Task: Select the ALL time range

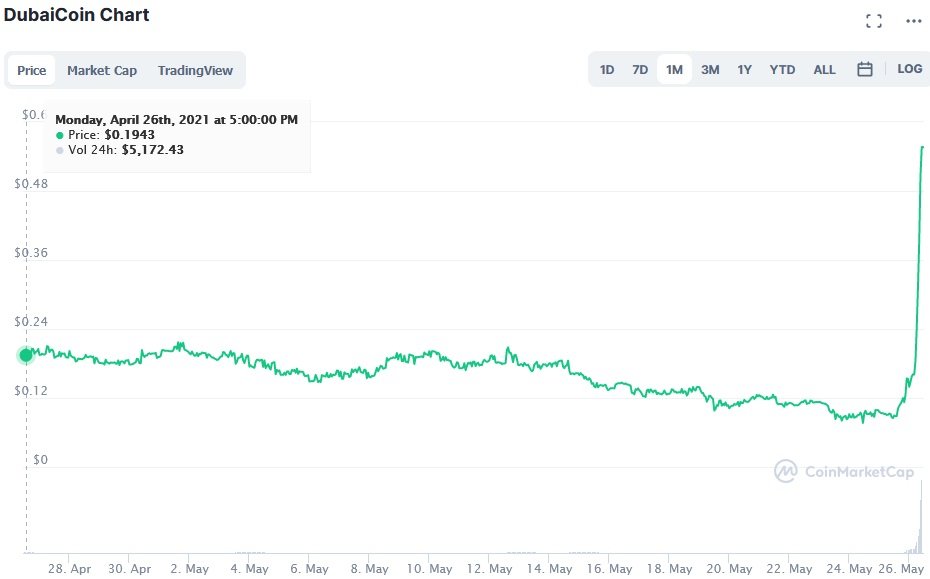Action: tap(824, 69)
